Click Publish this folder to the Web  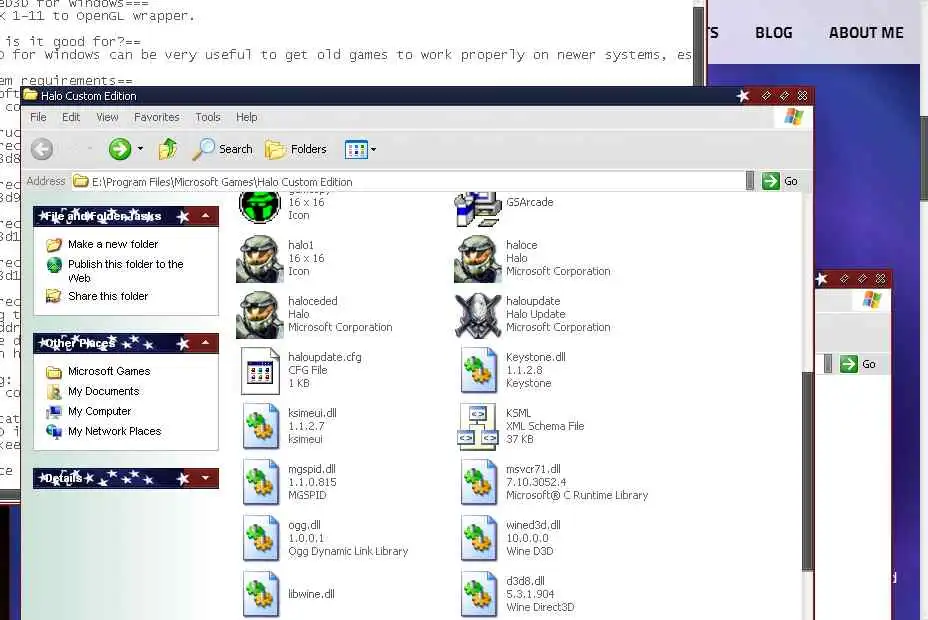125,271
